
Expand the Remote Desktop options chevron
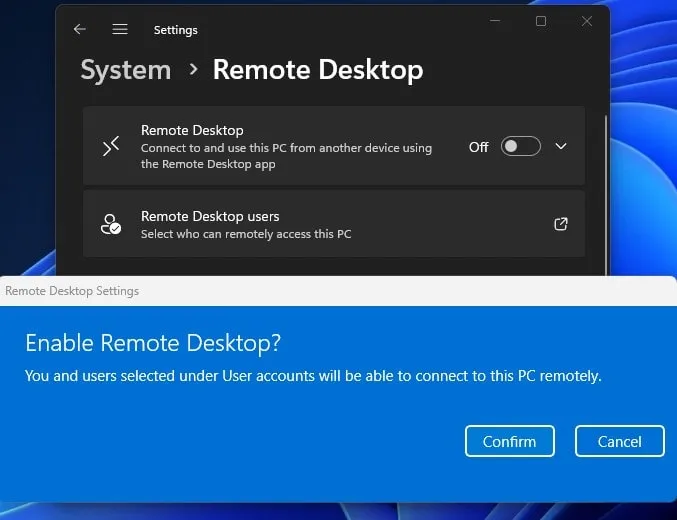point(561,146)
